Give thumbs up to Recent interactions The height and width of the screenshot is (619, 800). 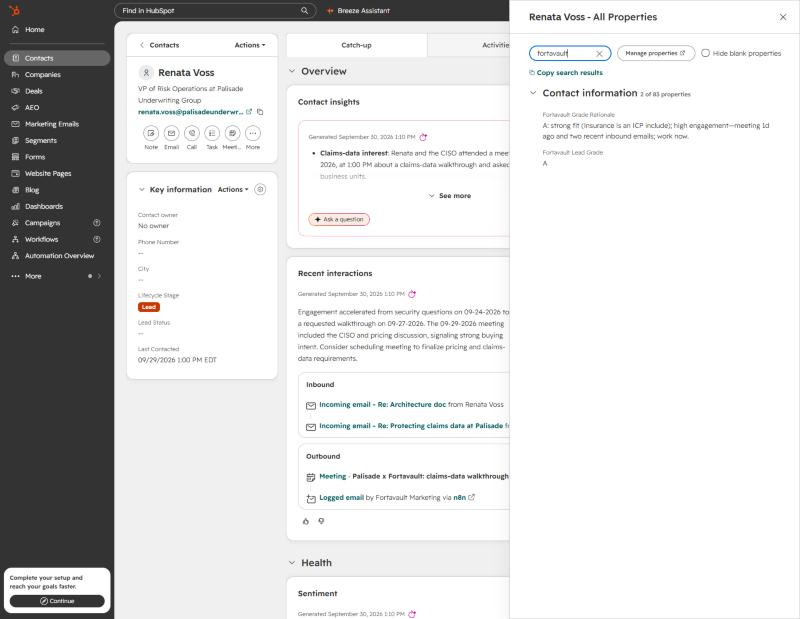[306, 521]
